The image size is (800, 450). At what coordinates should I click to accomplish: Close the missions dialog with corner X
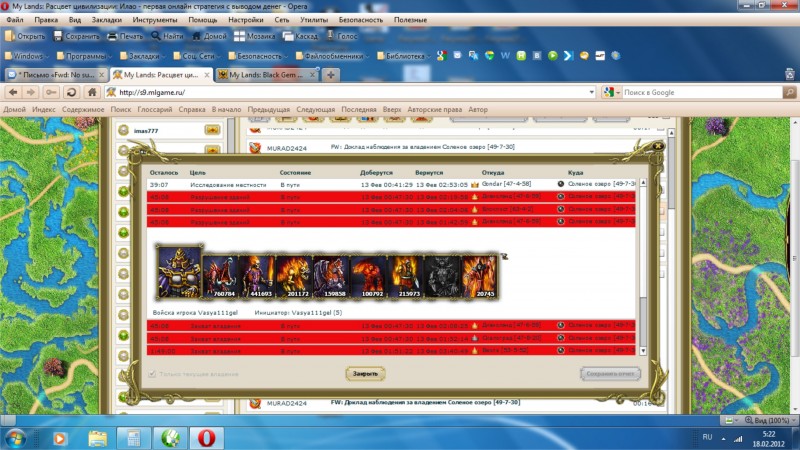click(x=658, y=146)
